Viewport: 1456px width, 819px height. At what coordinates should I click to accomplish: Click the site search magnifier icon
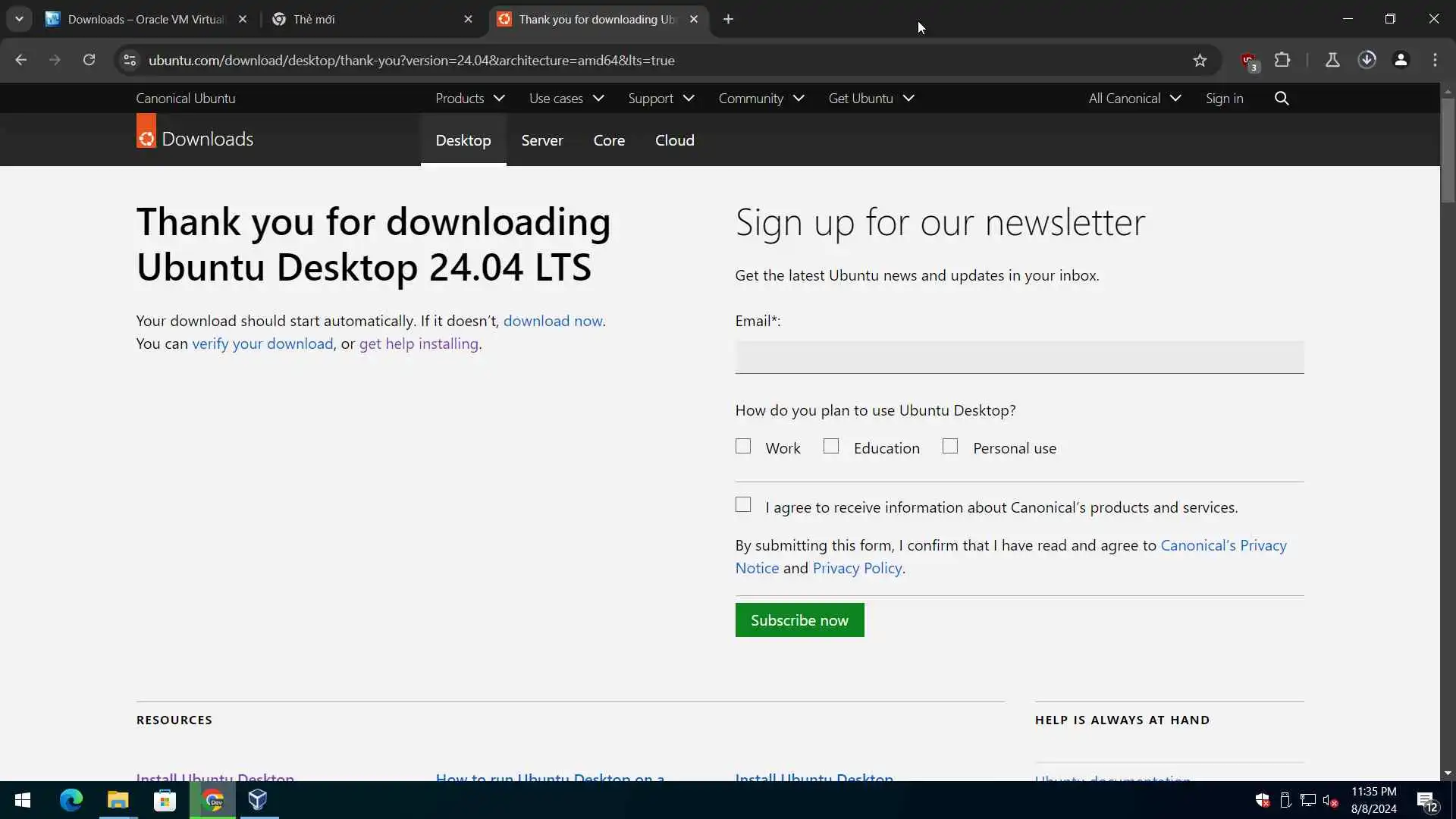coord(1282,99)
